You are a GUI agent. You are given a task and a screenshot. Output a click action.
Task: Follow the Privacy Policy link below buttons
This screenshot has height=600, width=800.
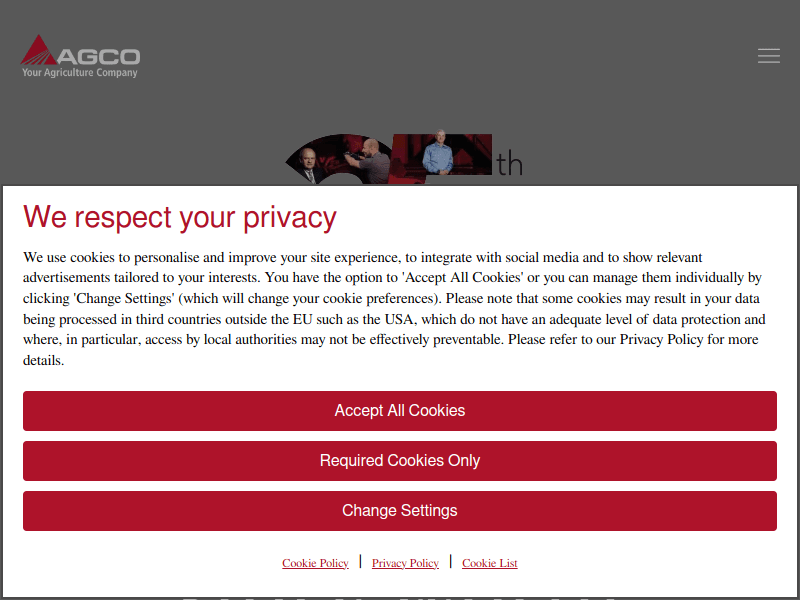coord(405,563)
